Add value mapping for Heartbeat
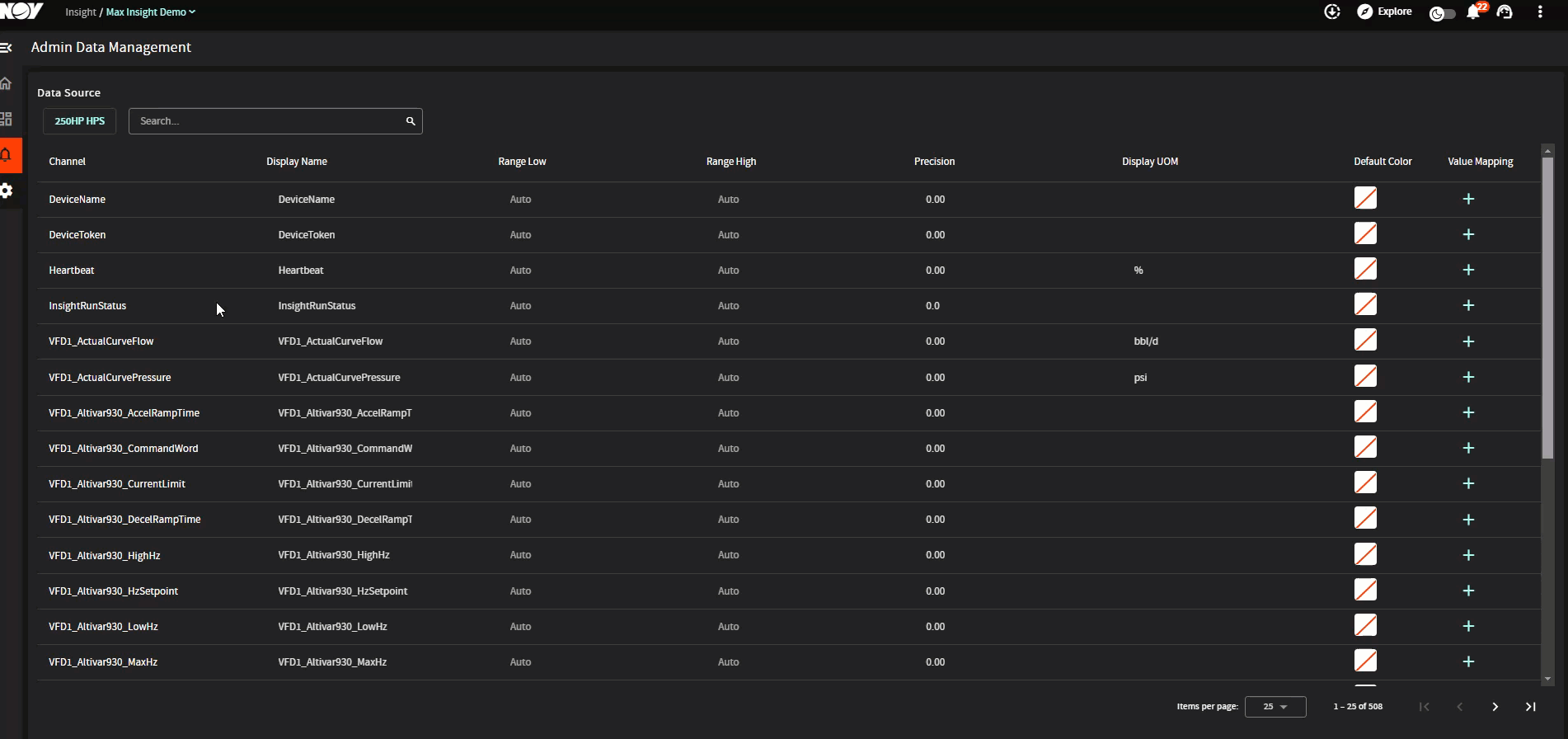The height and width of the screenshot is (739, 1568). 1468,270
